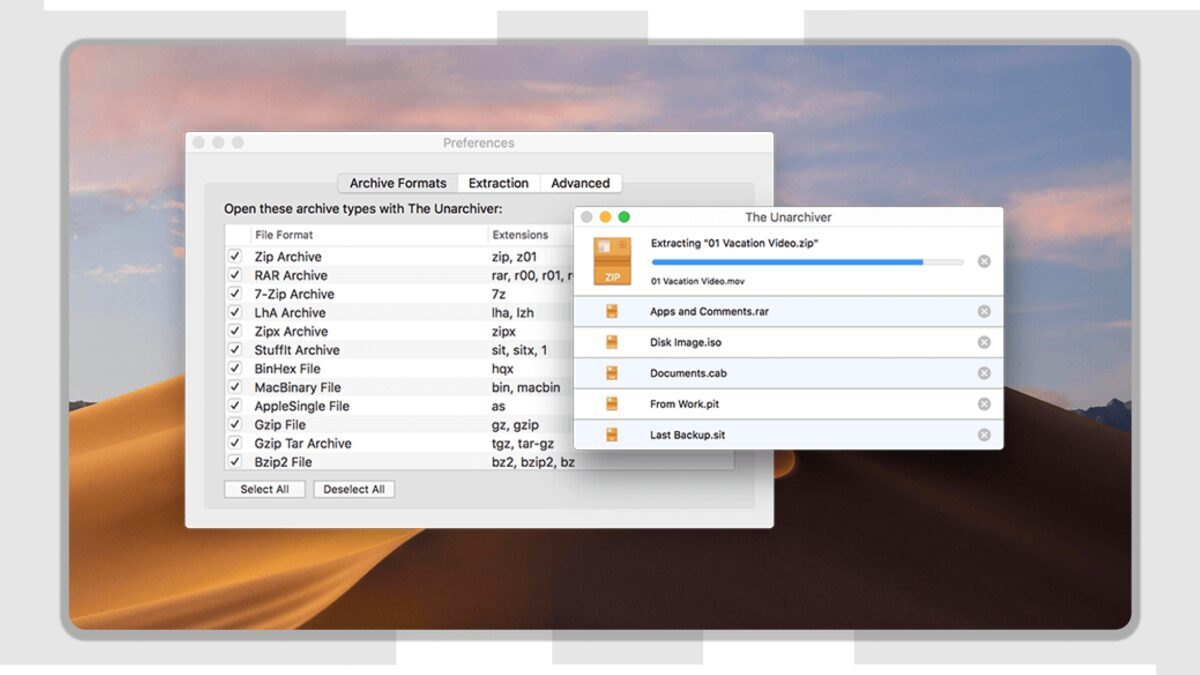1200x675 pixels.
Task: Zoom The Unarchiver window with green button
Action: point(624,217)
